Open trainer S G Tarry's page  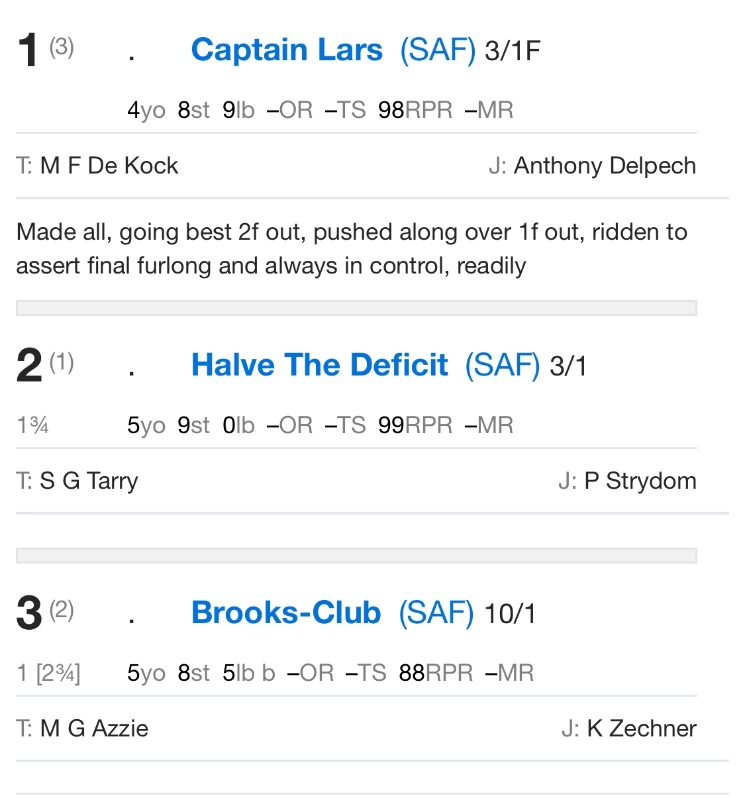89,481
